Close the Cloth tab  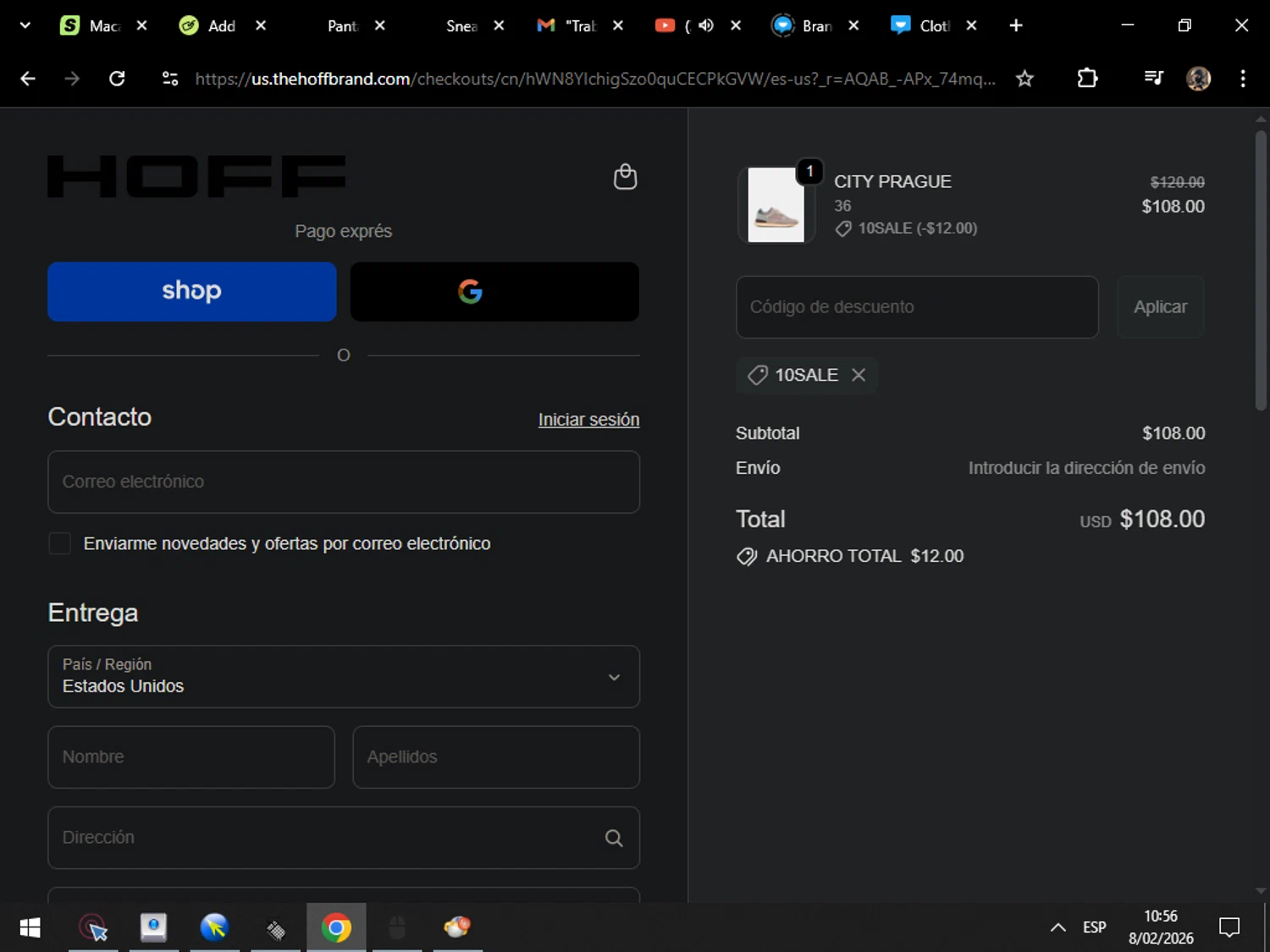point(971,25)
